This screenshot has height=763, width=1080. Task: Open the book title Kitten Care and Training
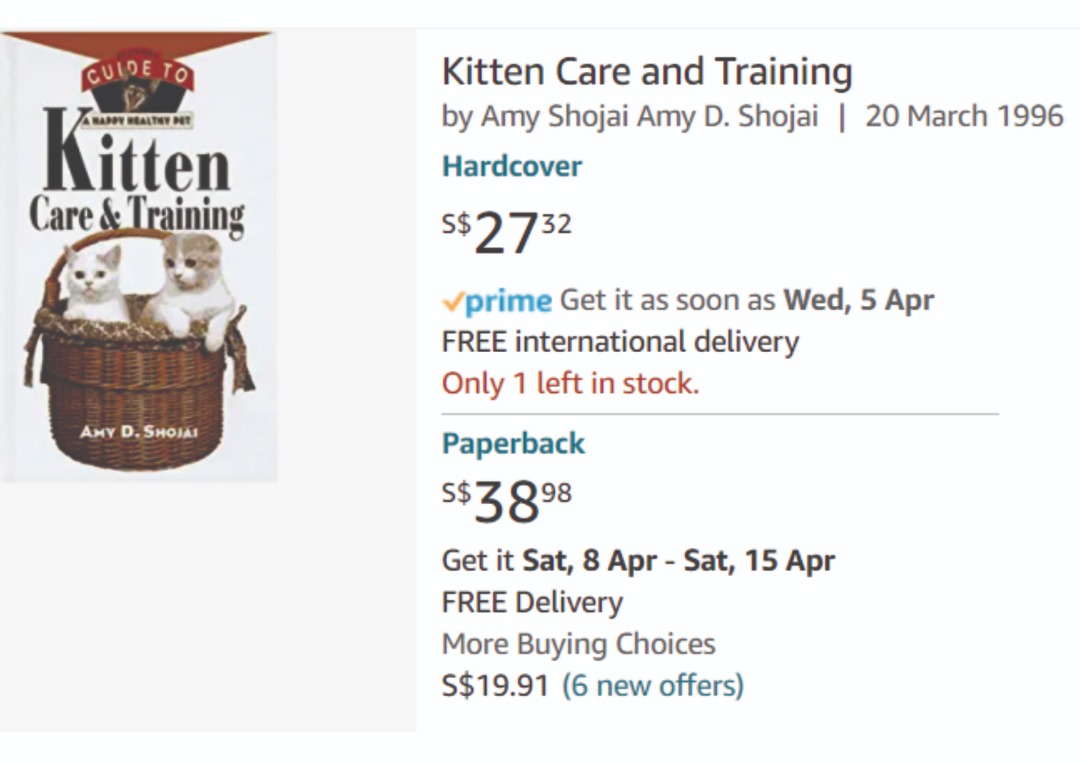click(647, 71)
